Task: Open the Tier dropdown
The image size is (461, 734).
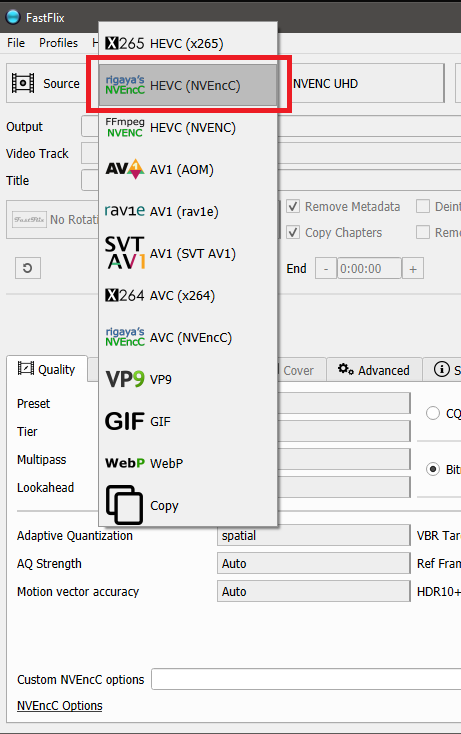Action: coord(344,432)
